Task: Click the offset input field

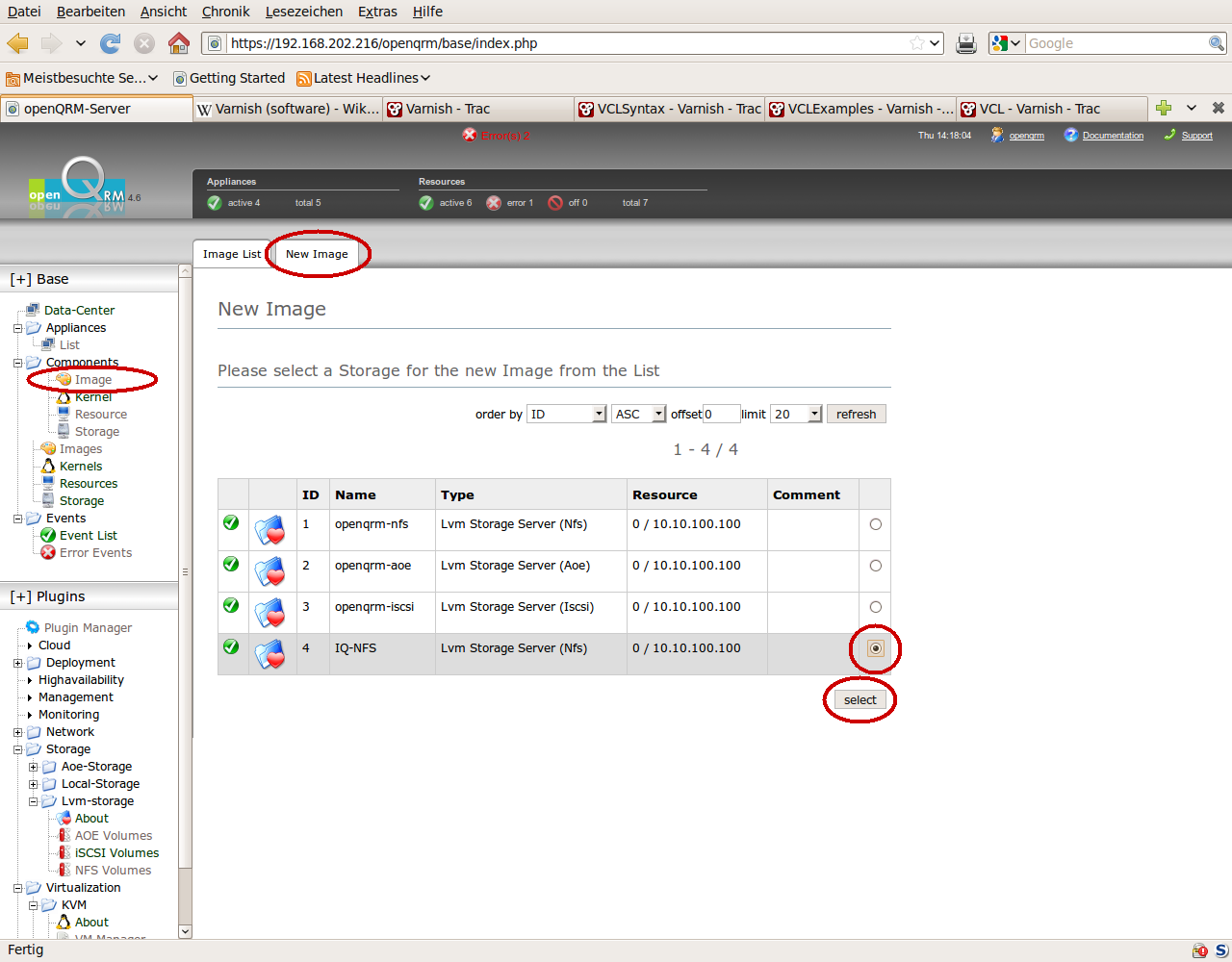Action: (x=721, y=414)
